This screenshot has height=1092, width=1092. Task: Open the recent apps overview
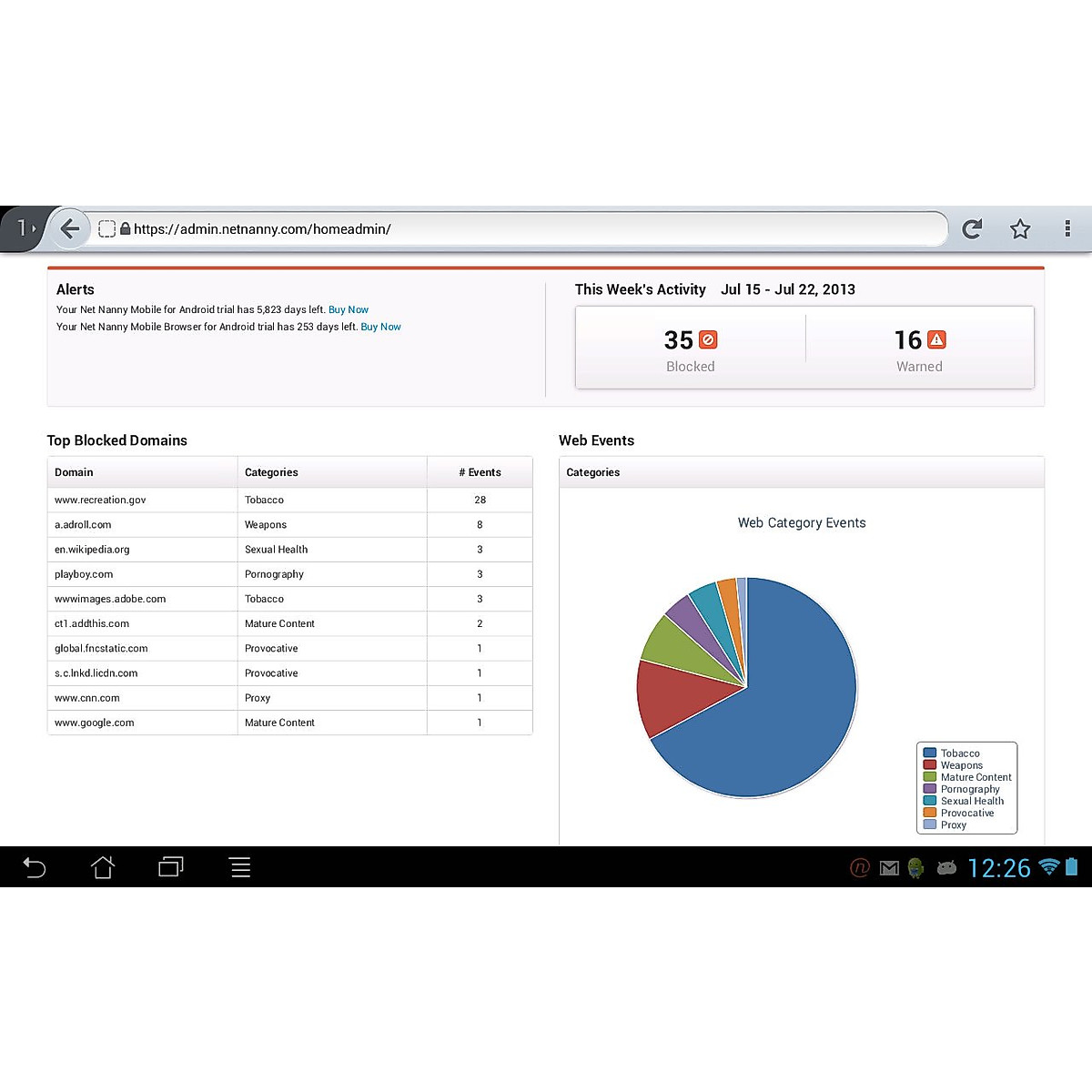(170, 867)
